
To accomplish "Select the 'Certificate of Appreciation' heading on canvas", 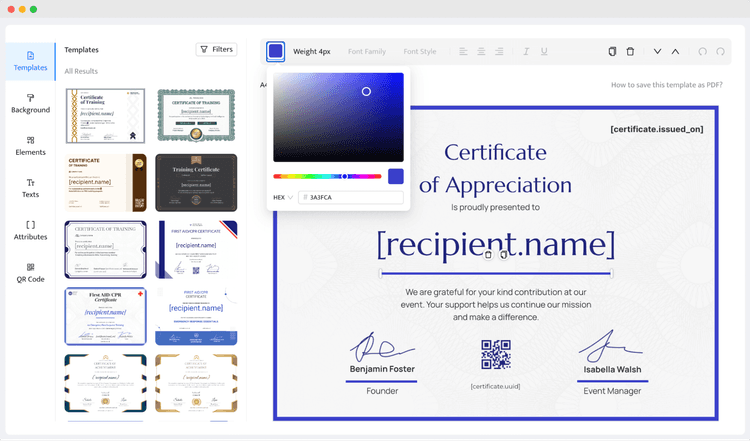I will [x=496, y=168].
